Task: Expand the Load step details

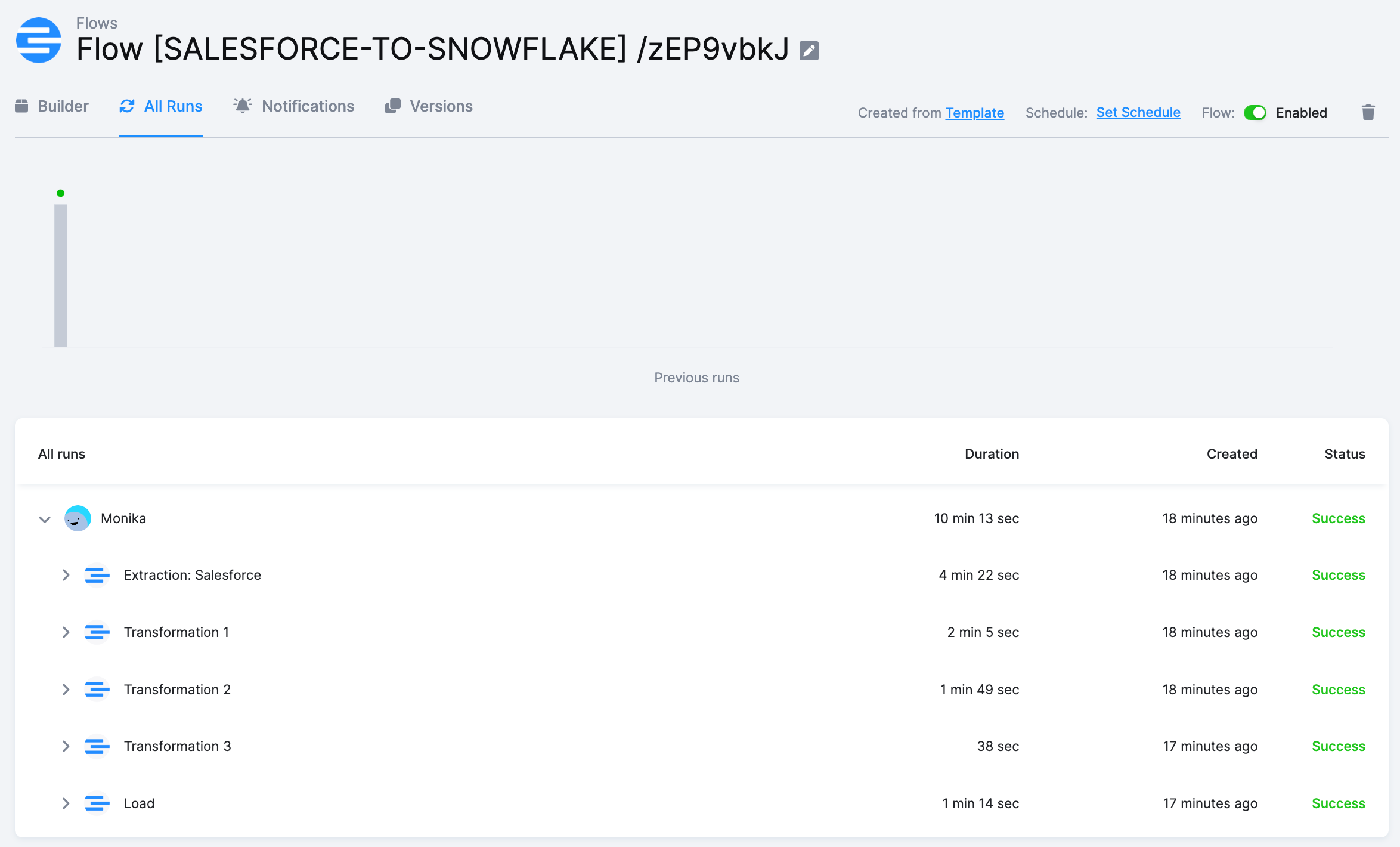Action: [x=66, y=803]
